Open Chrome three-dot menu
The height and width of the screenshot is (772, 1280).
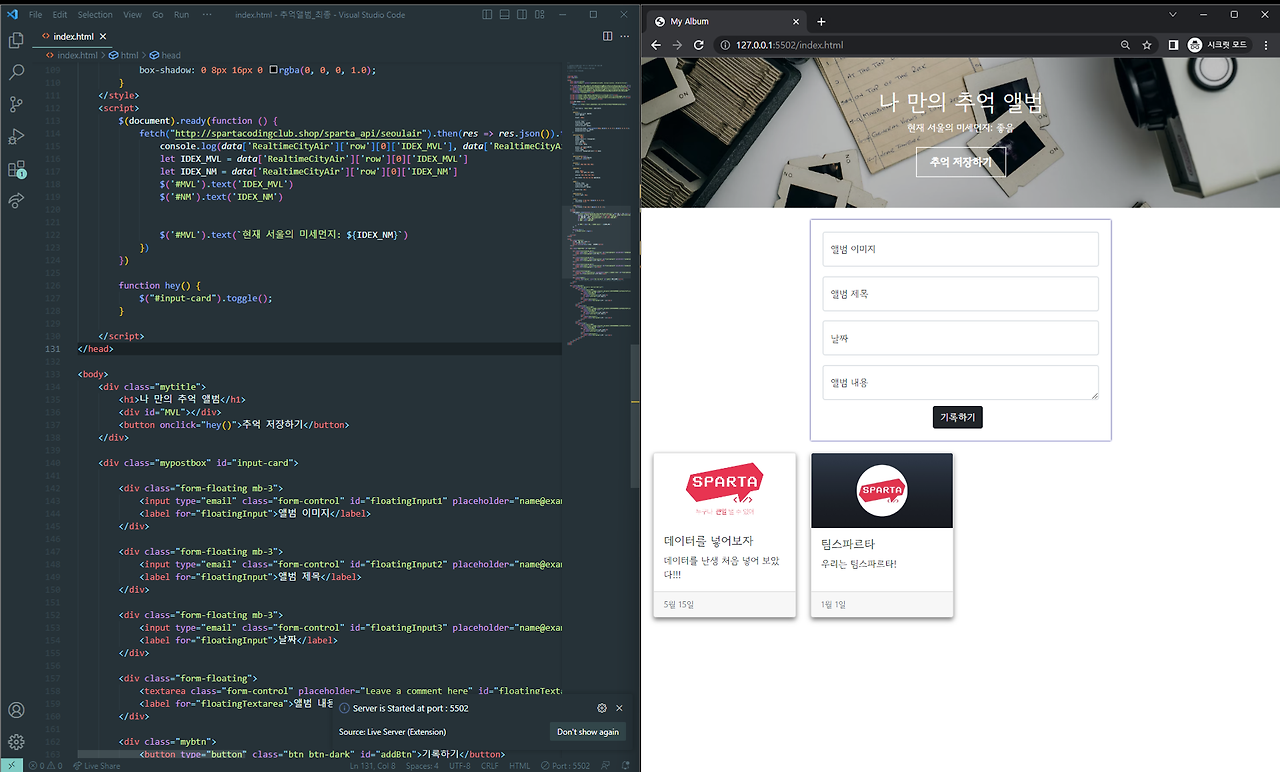(1266, 45)
